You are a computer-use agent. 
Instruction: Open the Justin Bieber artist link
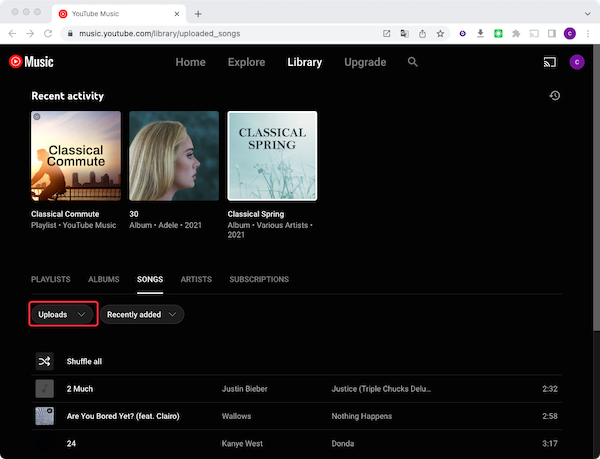pos(246,388)
